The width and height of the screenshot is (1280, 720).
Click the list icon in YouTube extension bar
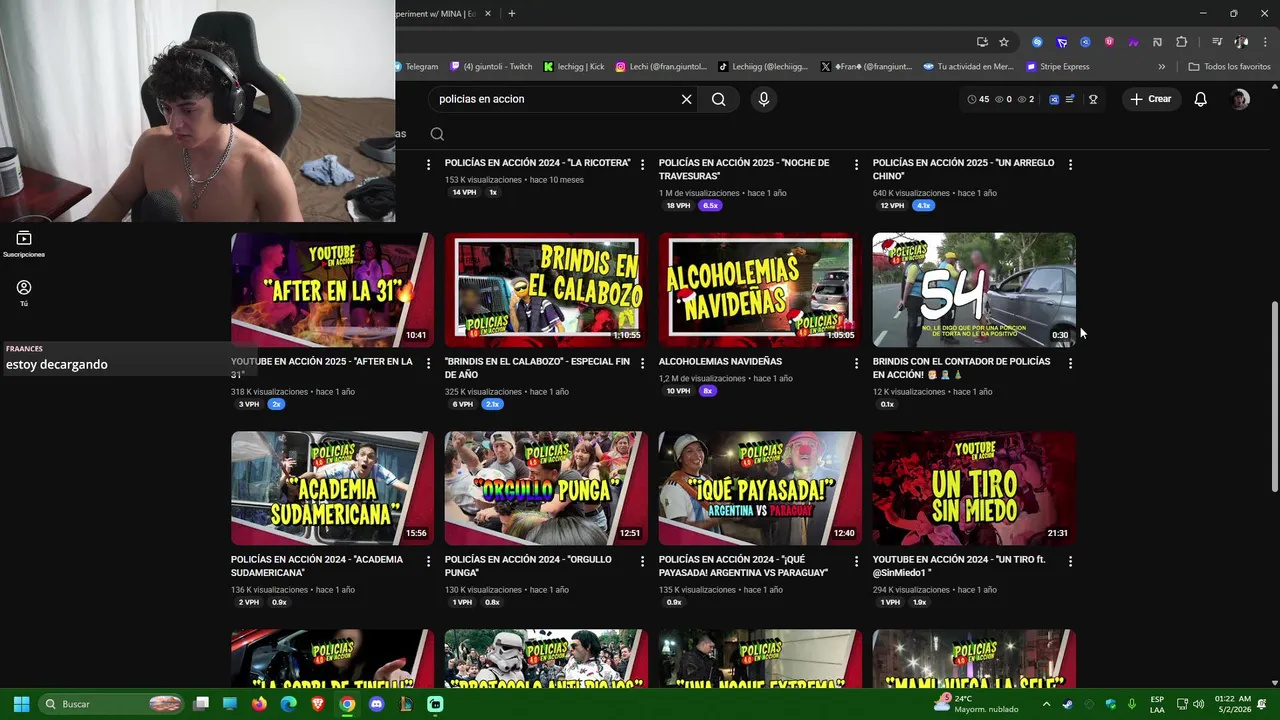pyautogui.click(x=1070, y=99)
